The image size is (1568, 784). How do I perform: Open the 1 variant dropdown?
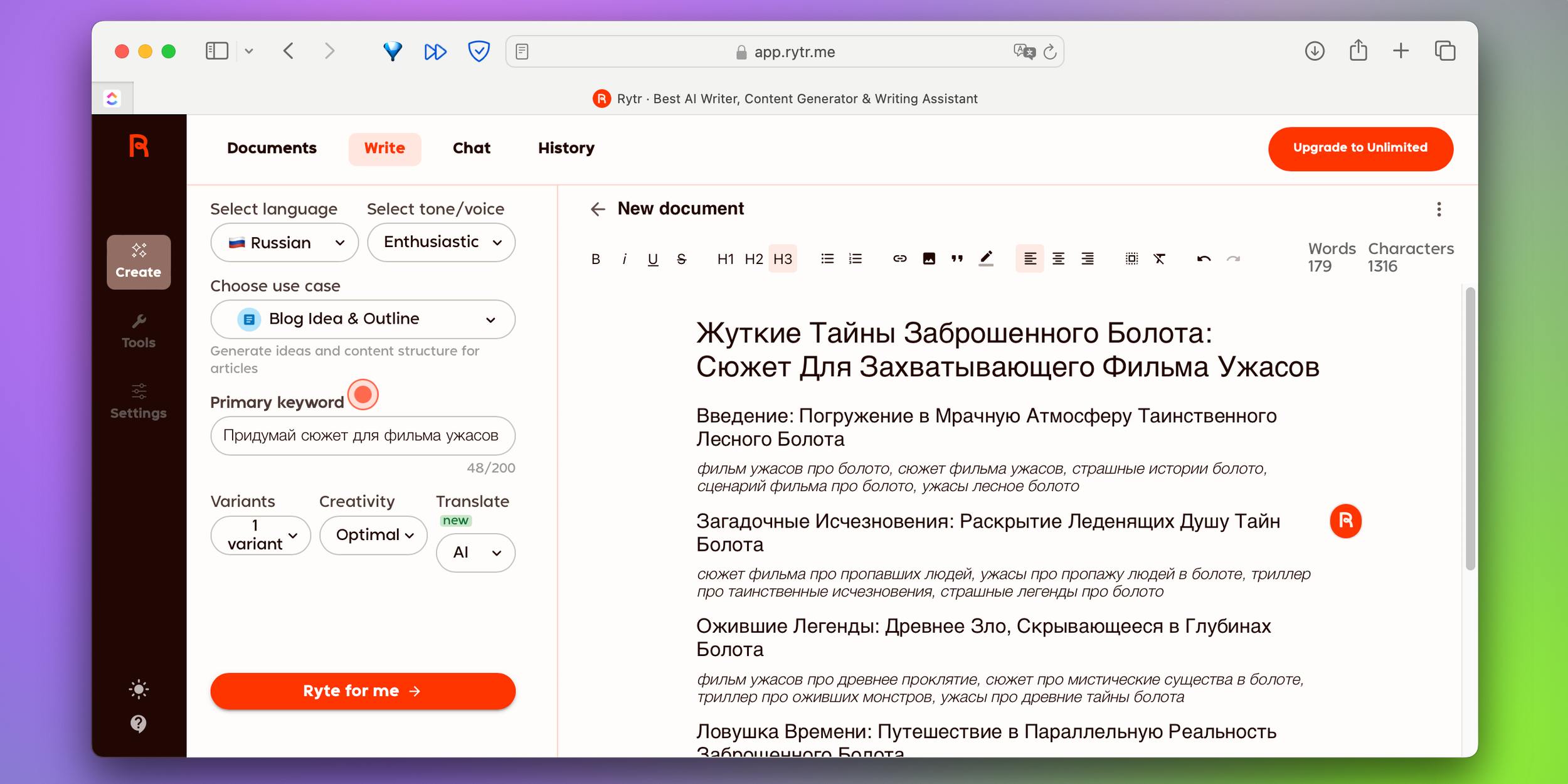click(261, 535)
